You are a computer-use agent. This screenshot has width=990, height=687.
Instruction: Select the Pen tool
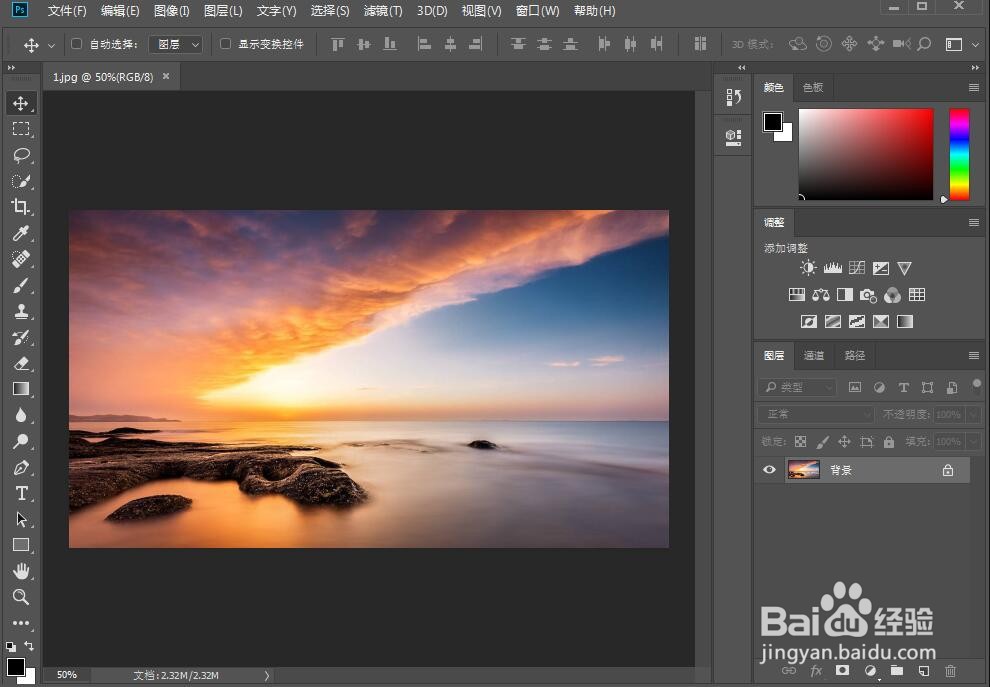(x=21, y=467)
